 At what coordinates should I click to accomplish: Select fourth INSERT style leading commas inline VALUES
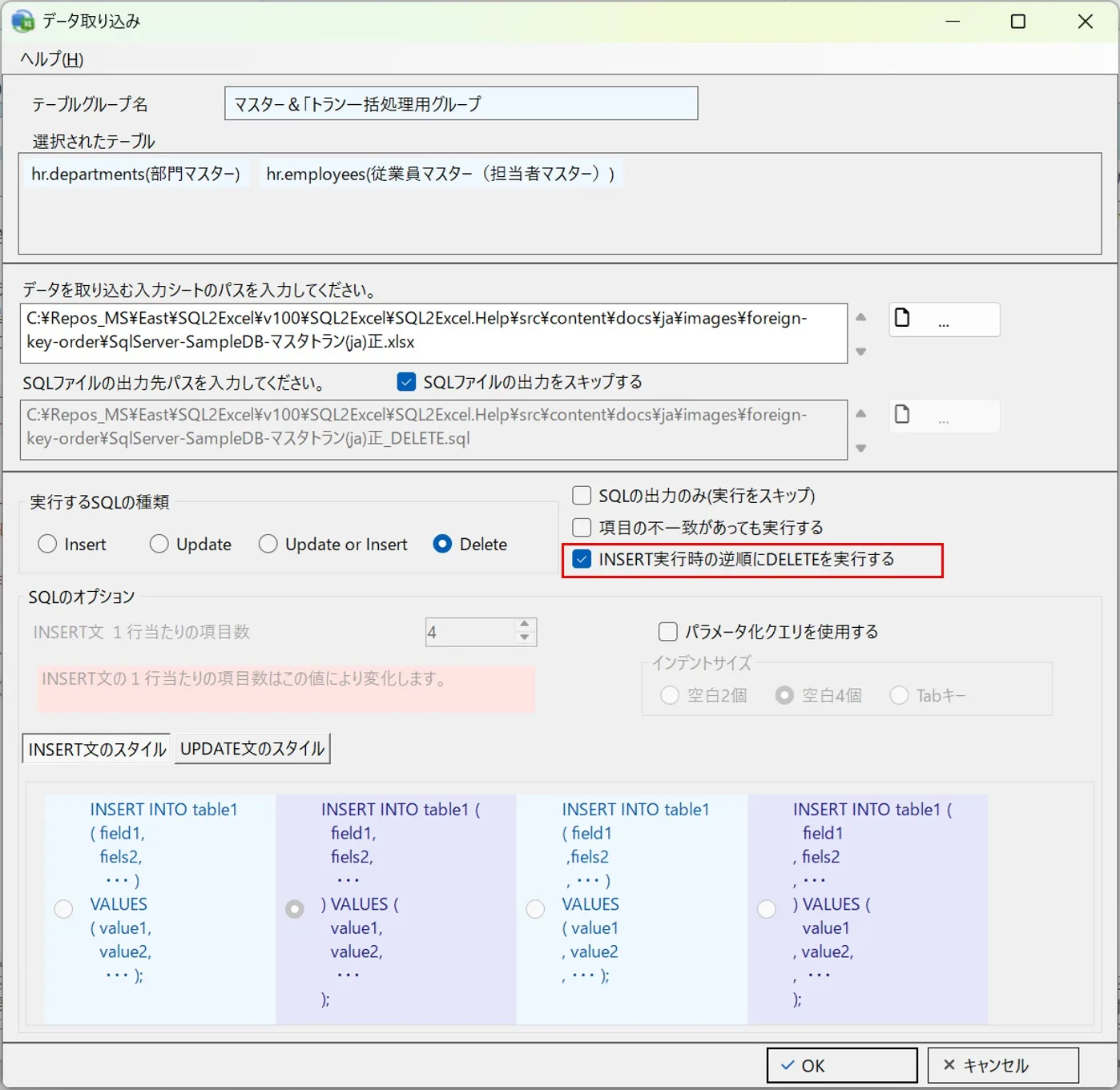tap(767, 909)
